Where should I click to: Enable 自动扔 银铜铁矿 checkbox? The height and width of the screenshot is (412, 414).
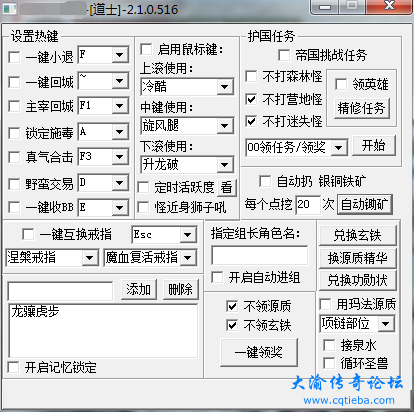pyautogui.click(x=265, y=182)
